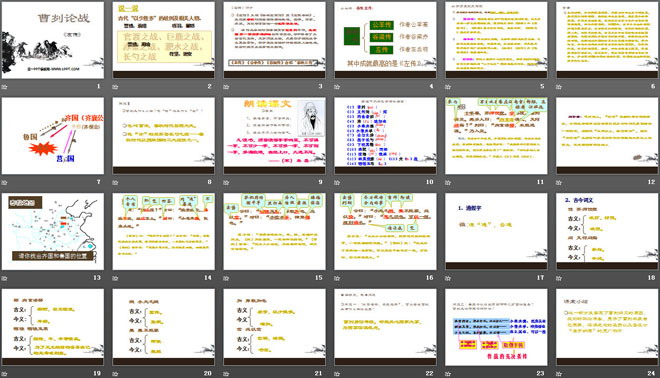660x378 pixels.
Task: Select slide 20 thumbnail
Action: [163, 327]
